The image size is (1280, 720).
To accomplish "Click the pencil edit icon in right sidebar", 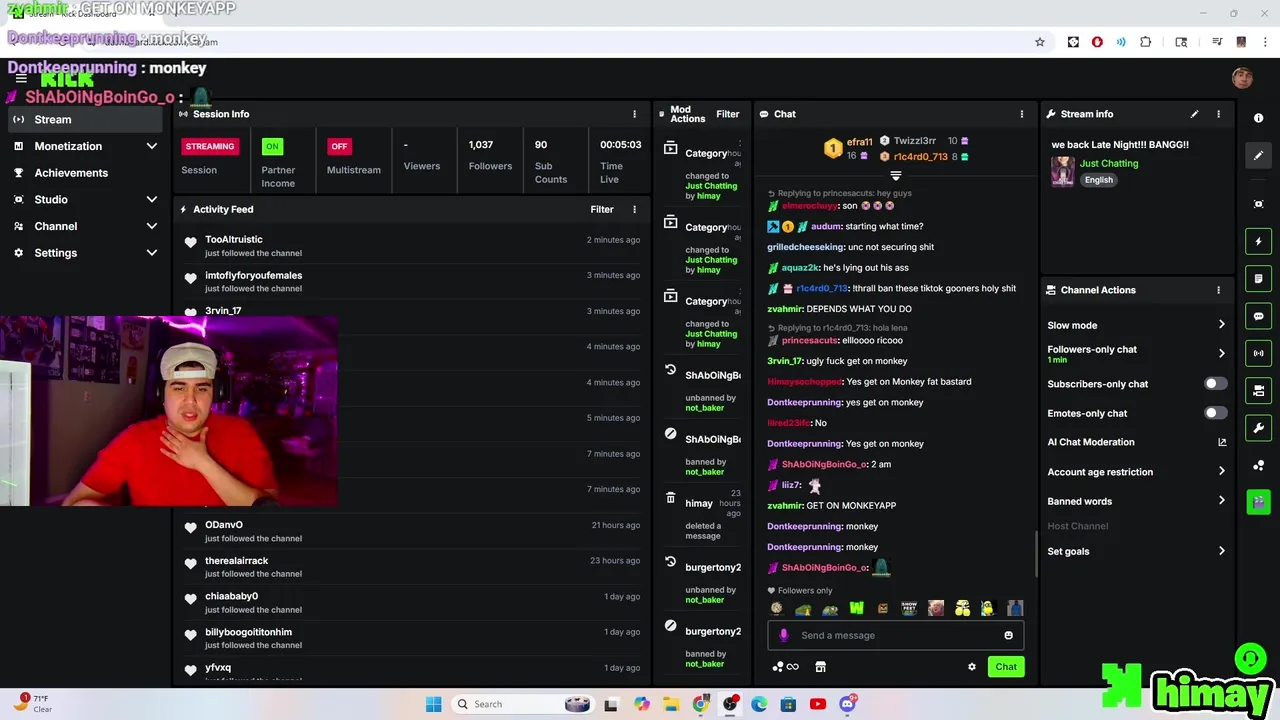I will [x=1258, y=155].
